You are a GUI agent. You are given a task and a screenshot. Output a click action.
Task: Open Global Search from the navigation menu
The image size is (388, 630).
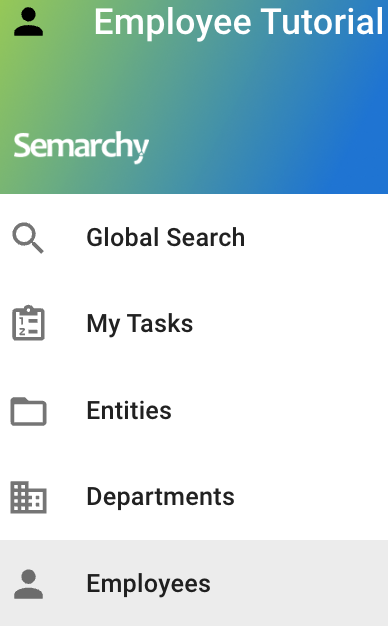[165, 237]
